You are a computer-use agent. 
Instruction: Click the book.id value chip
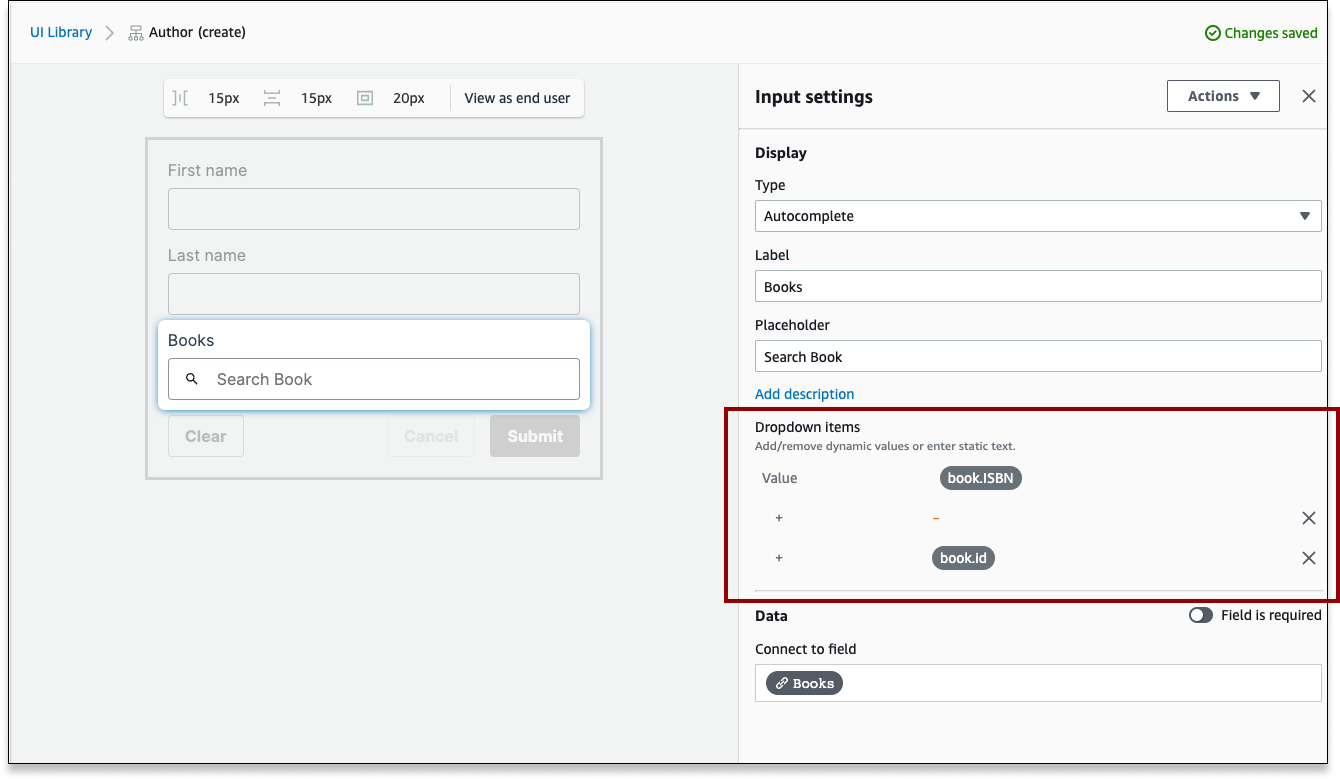(963, 558)
